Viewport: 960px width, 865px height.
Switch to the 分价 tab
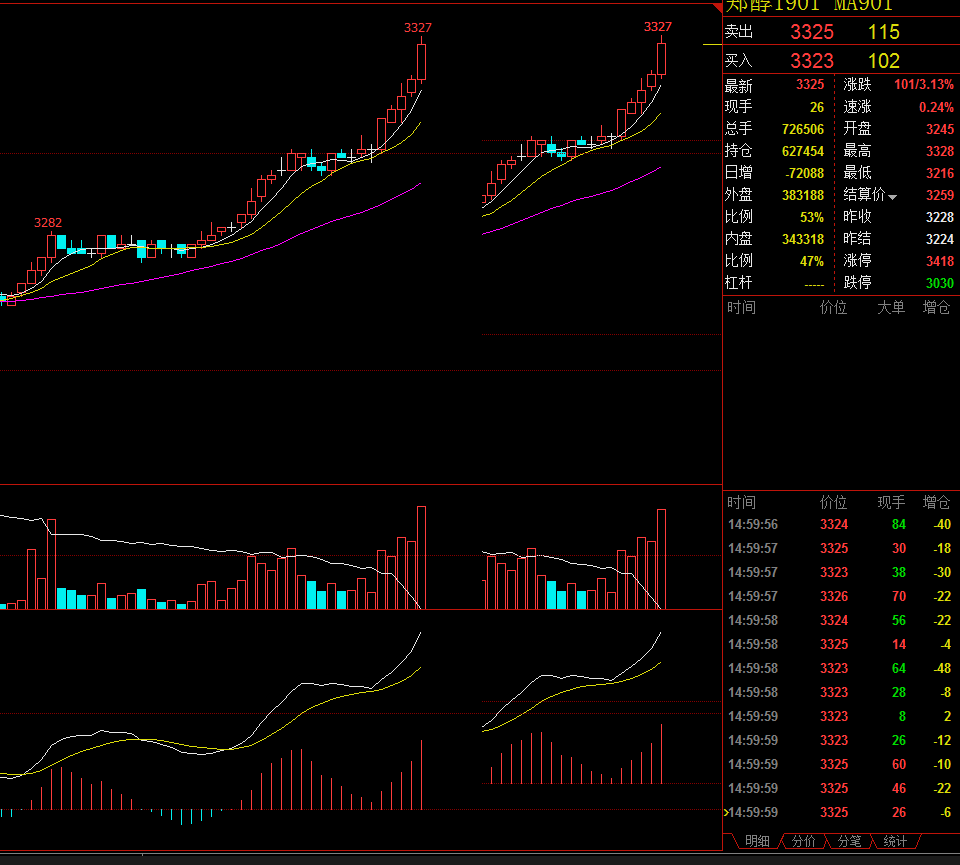[x=802, y=842]
